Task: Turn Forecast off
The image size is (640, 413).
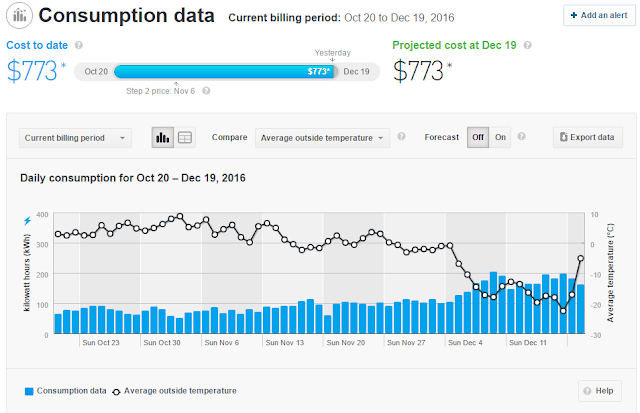Action: coord(478,138)
